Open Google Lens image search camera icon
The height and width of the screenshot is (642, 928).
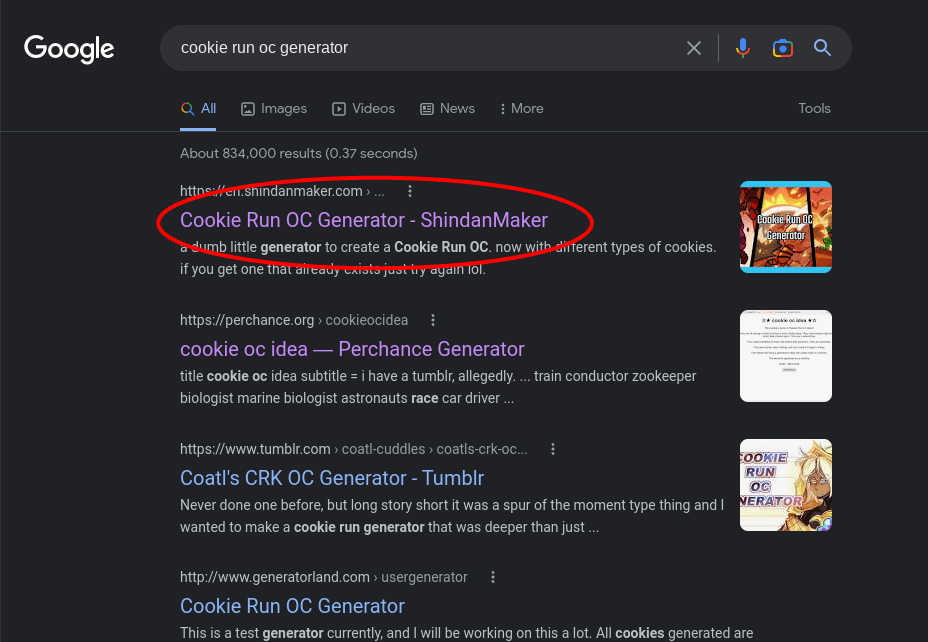coord(782,47)
